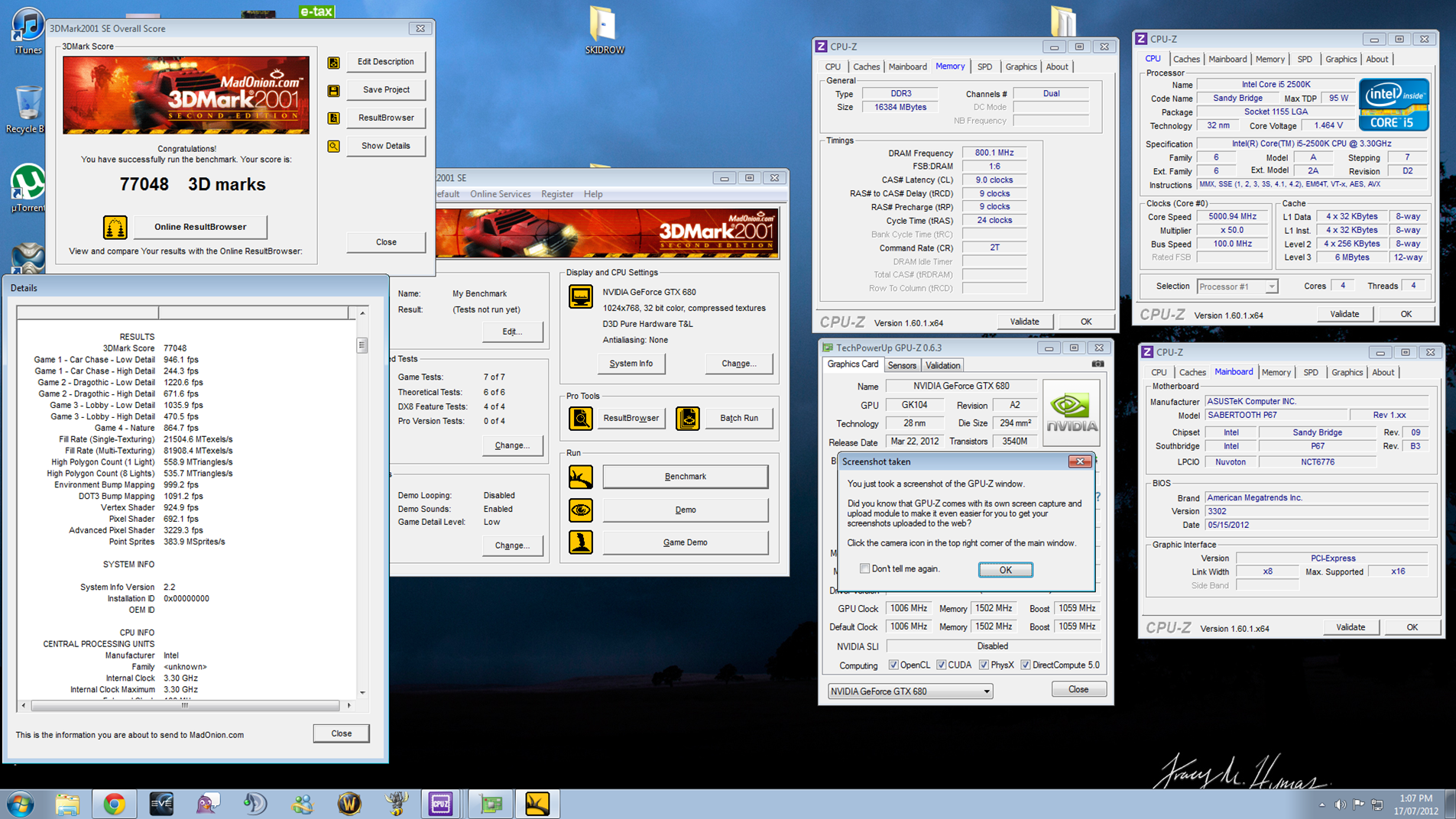1456x819 pixels.
Task: Toggle the PhysX checkbox in GPU-Z
Action: (x=984, y=665)
